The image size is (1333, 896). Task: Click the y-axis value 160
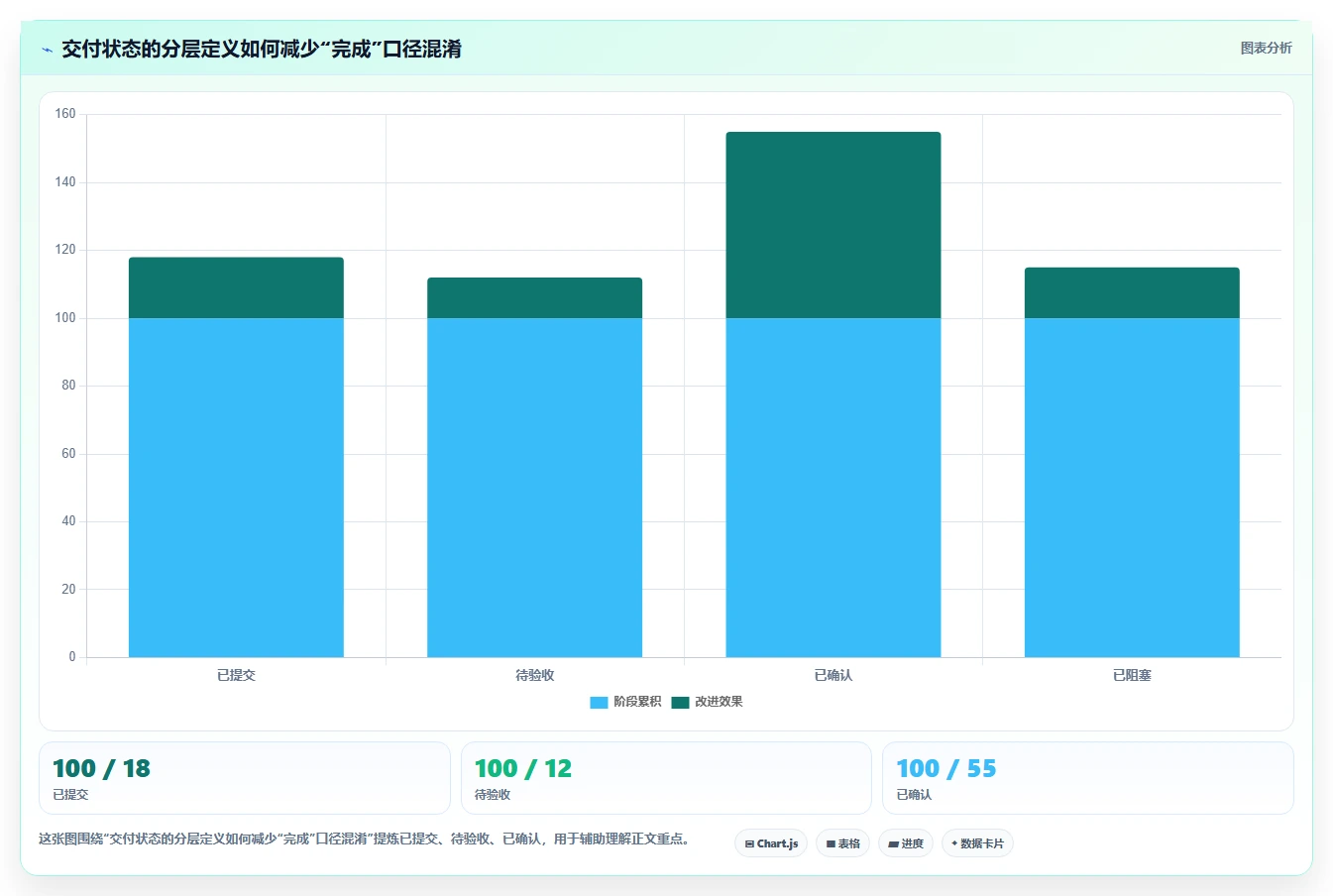pos(65,114)
